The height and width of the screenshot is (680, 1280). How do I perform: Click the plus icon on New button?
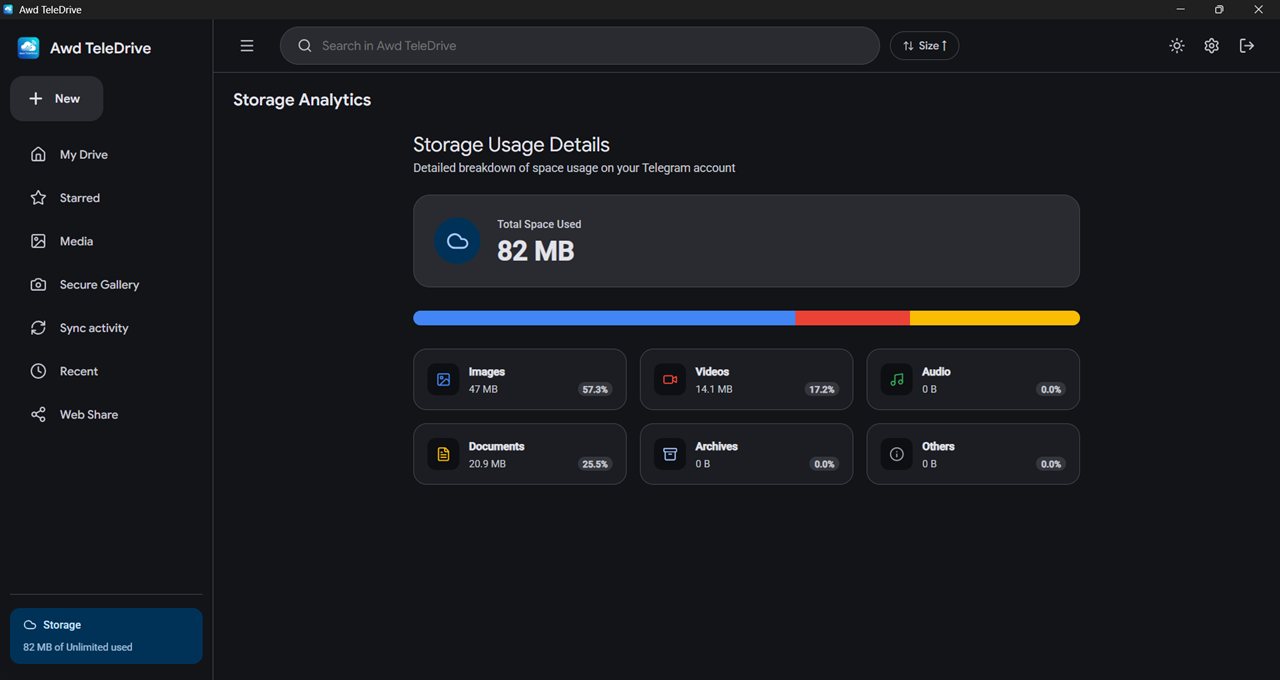pyautogui.click(x=36, y=98)
